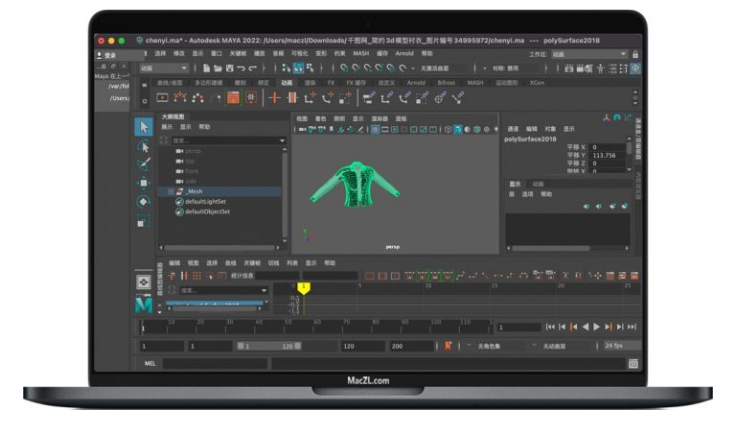Open the menu set dropdown in status line
The image size is (736, 424).
pos(164,69)
